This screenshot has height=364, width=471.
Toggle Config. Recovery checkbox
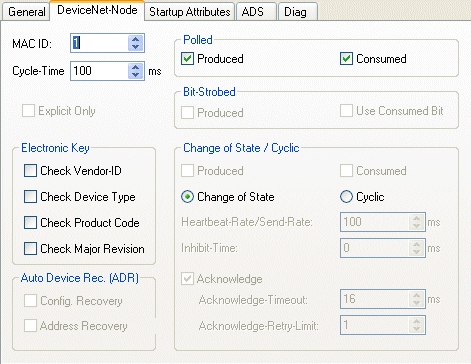point(30,301)
